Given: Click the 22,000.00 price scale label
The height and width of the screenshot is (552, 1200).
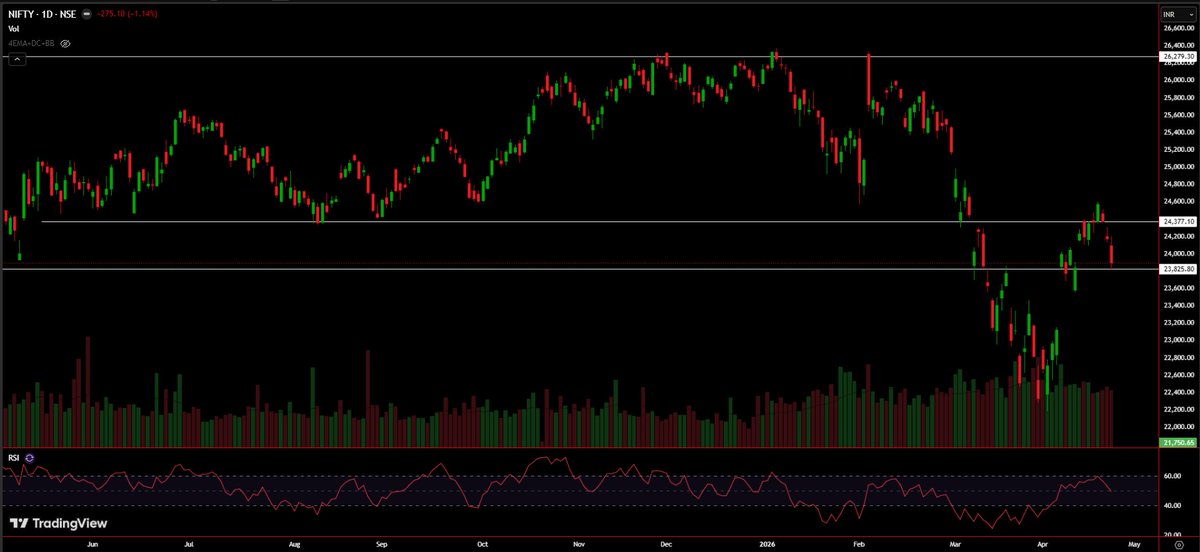Looking at the screenshot, I should [1178, 427].
